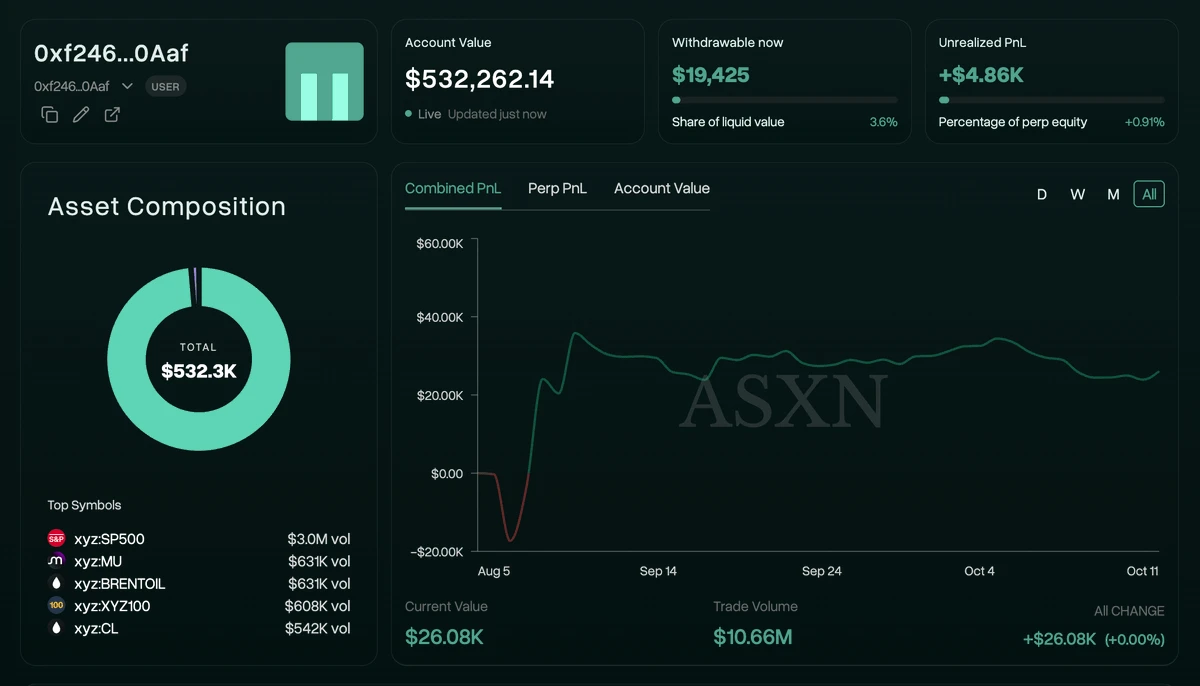Click the +$26.08K all change value
1200x686 pixels.
(x=1059, y=640)
